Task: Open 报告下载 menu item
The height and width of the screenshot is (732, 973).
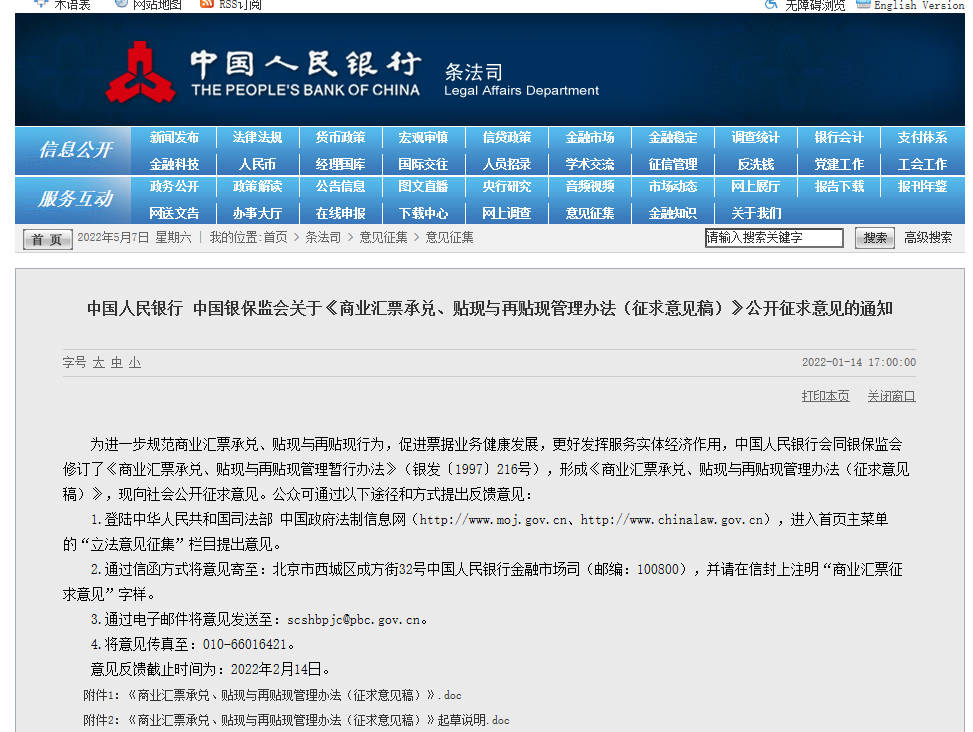Action: [x=839, y=186]
